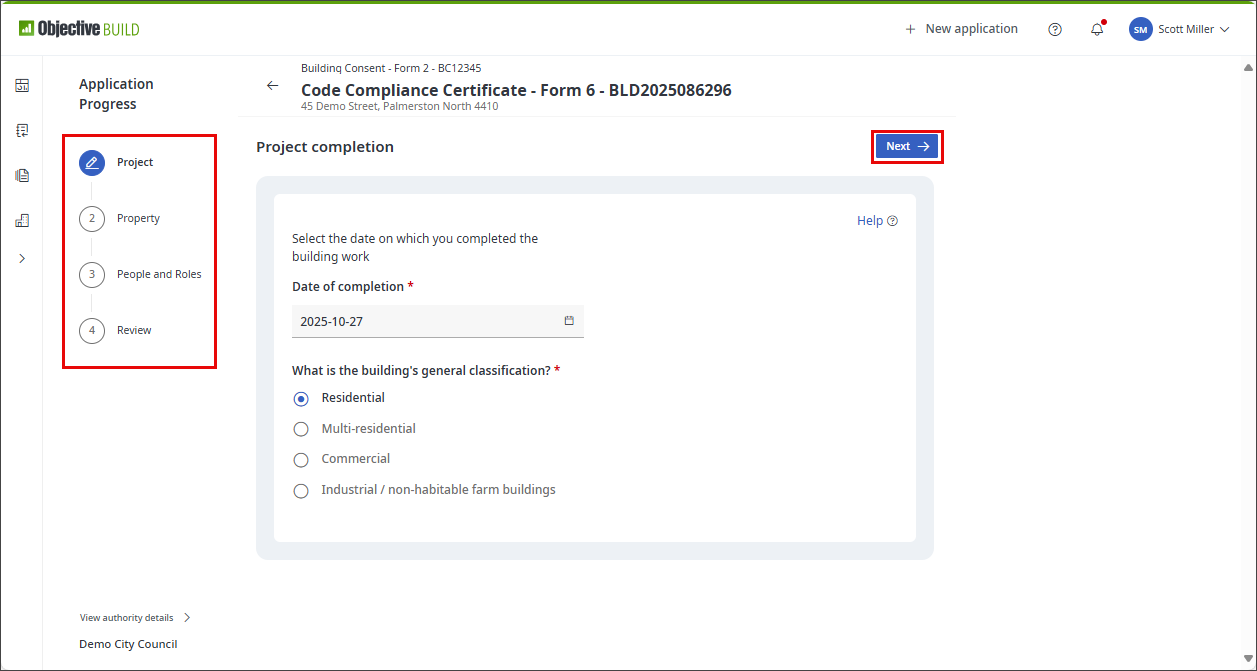Open the calendar picker for completion date
This screenshot has height=671, width=1257.
569,321
